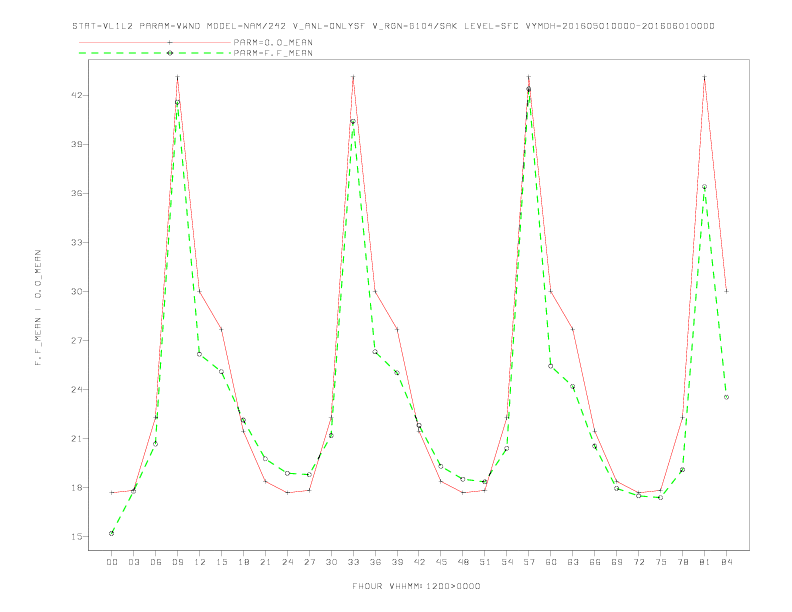The width and height of the screenshot is (792, 612).
Task: Click the red plus data point at hour 15
Action: 221,329
